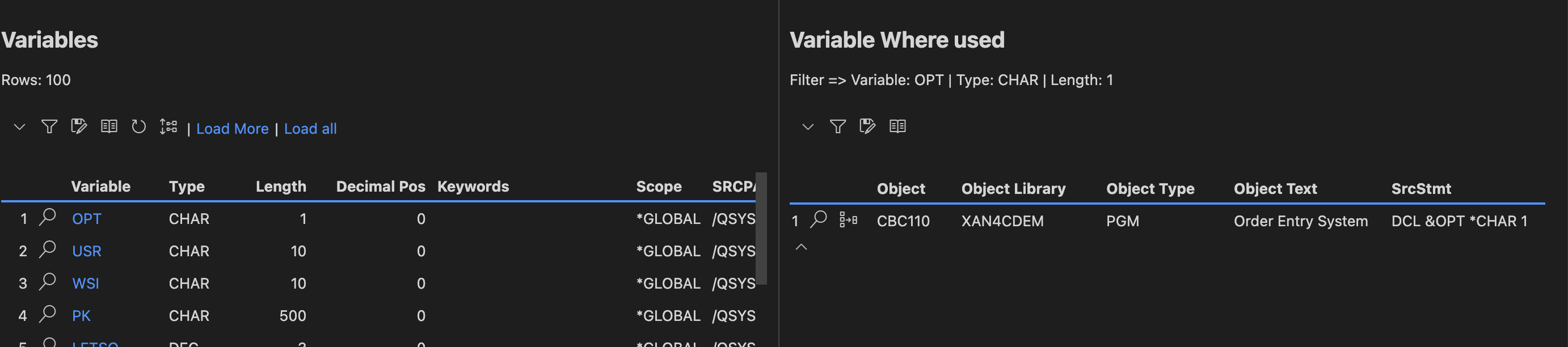Click the up chevron below the CBC110 row
Screen dimensions: 1568x347
coord(801,247)
